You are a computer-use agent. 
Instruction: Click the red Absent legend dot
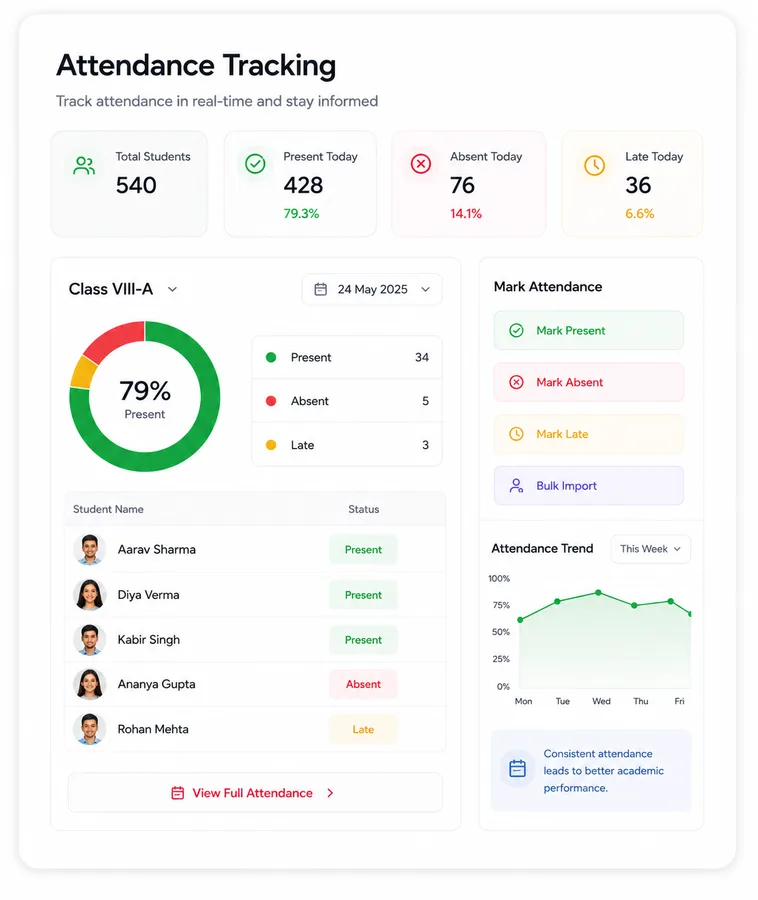tap(271, 401)
